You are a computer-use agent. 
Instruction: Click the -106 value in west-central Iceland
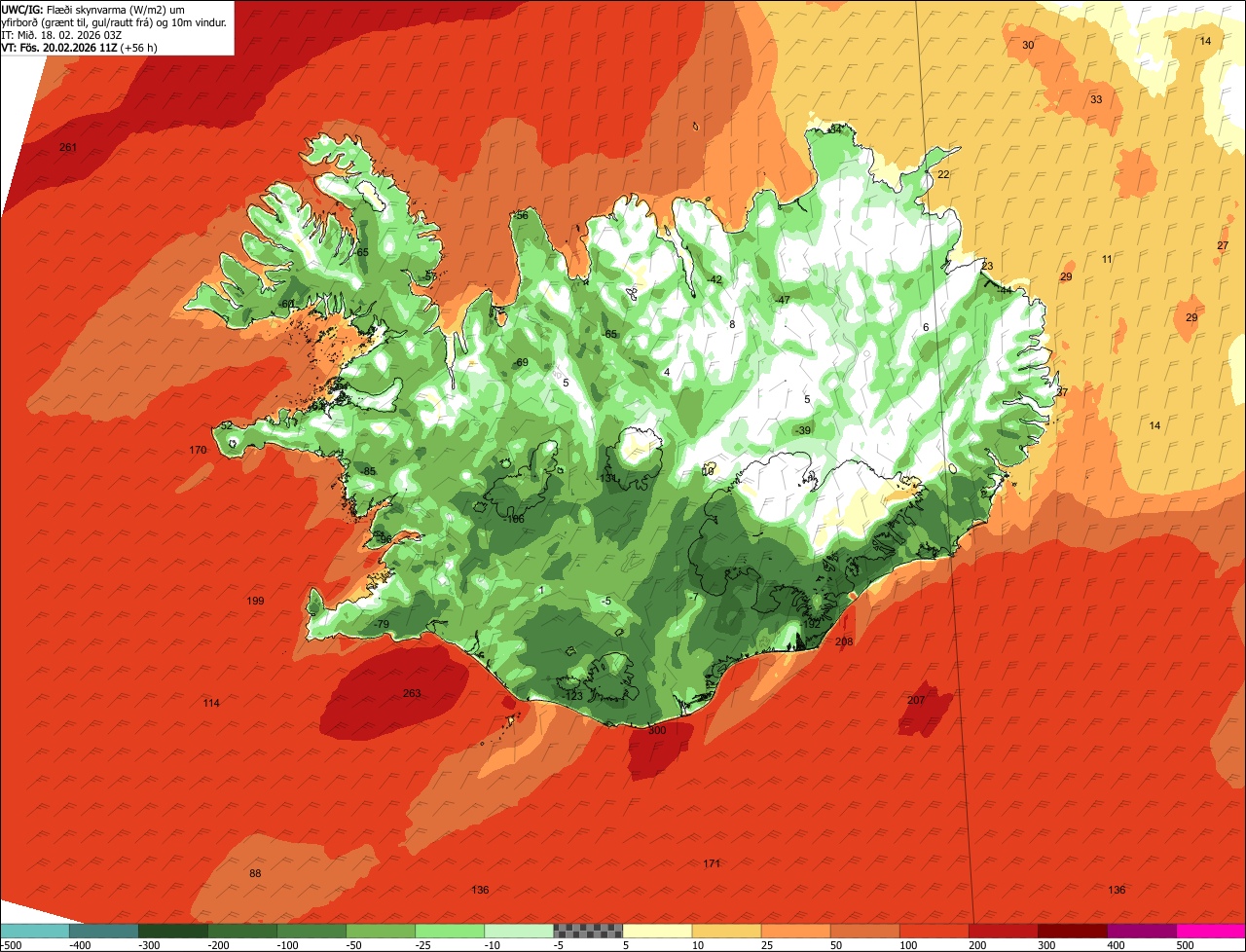(x=513, y=520)
